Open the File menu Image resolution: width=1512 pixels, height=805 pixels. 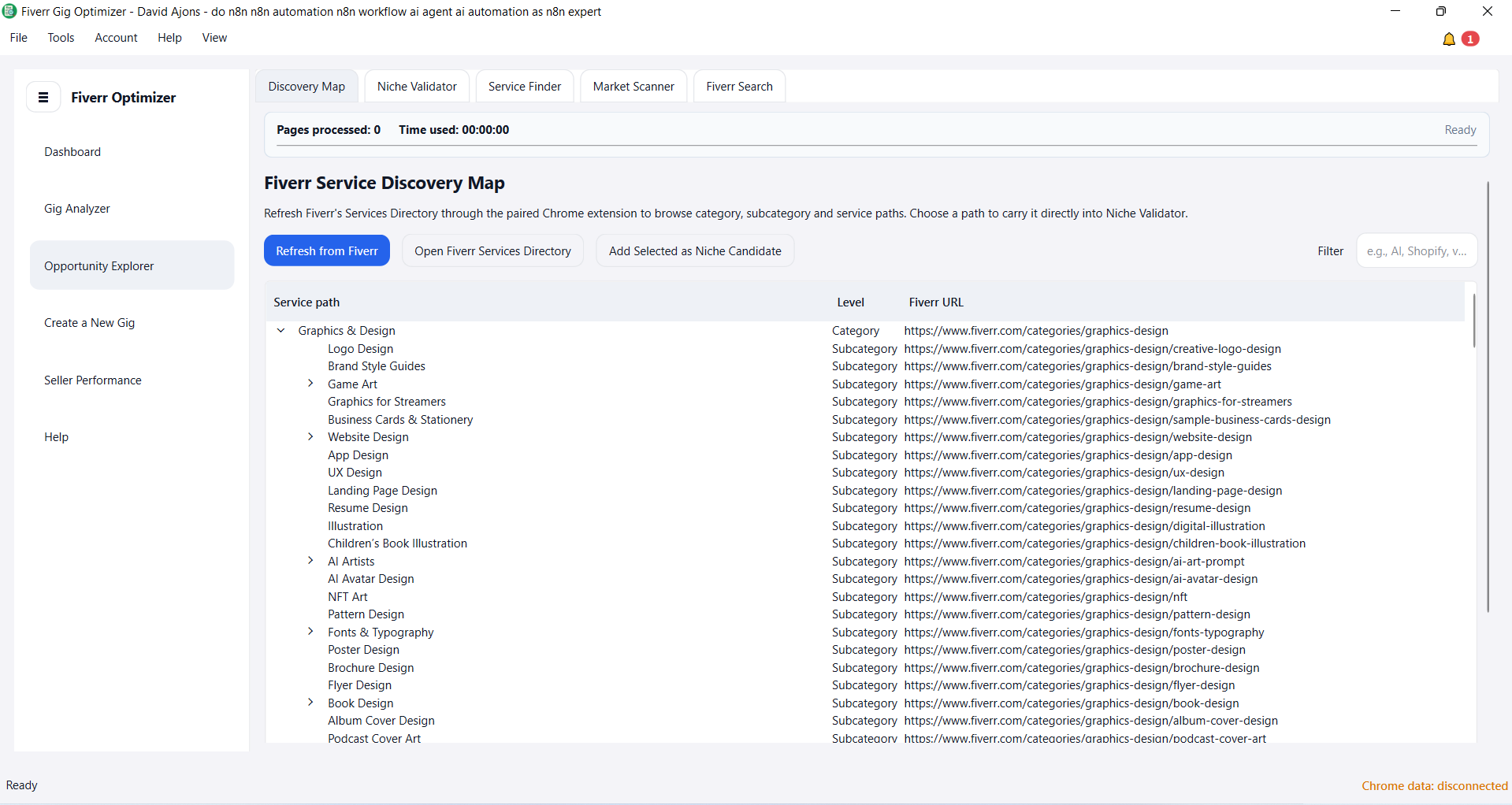pyautogui.click(x=19, y=38)
